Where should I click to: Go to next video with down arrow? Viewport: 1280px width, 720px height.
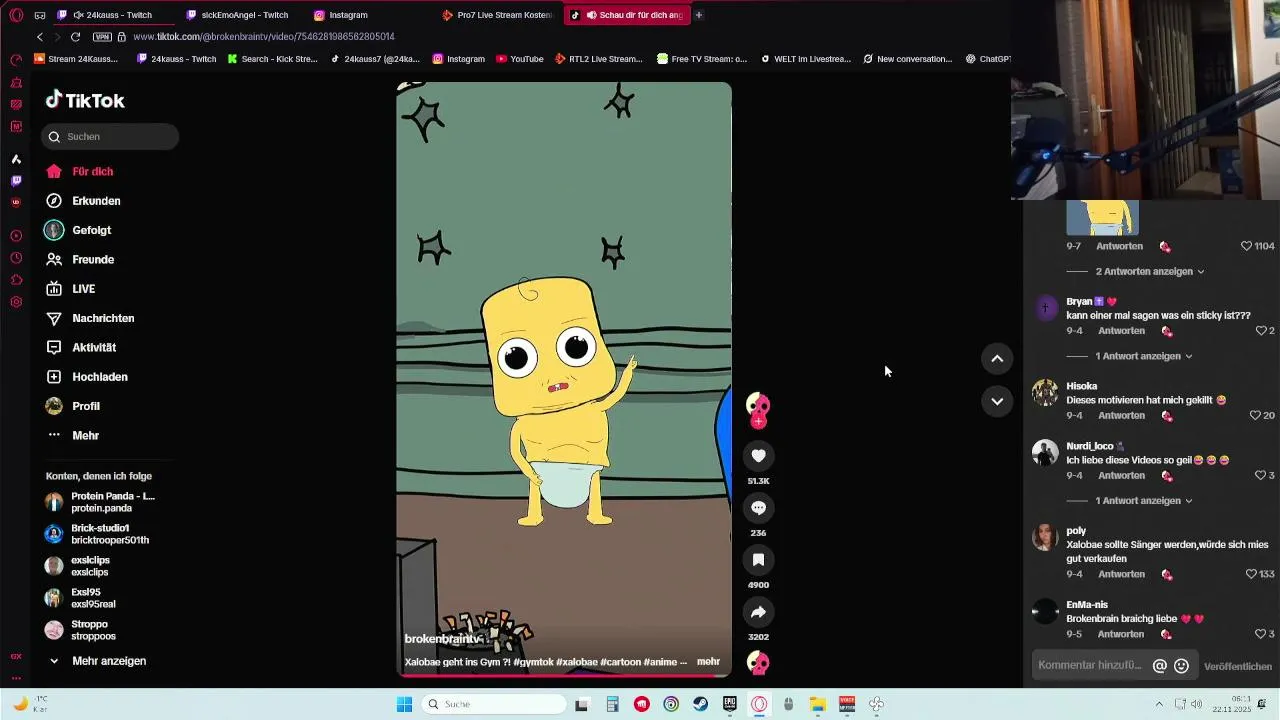coord(997,401)
